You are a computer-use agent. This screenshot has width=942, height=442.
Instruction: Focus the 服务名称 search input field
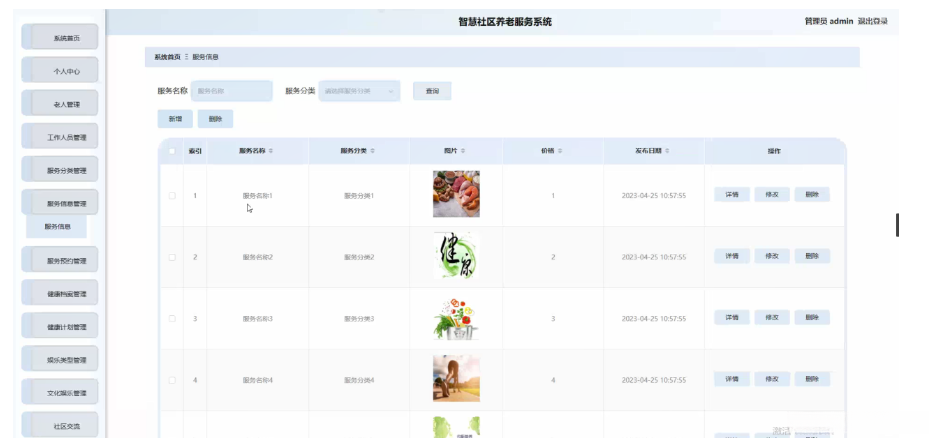click(x=232, y=91)
